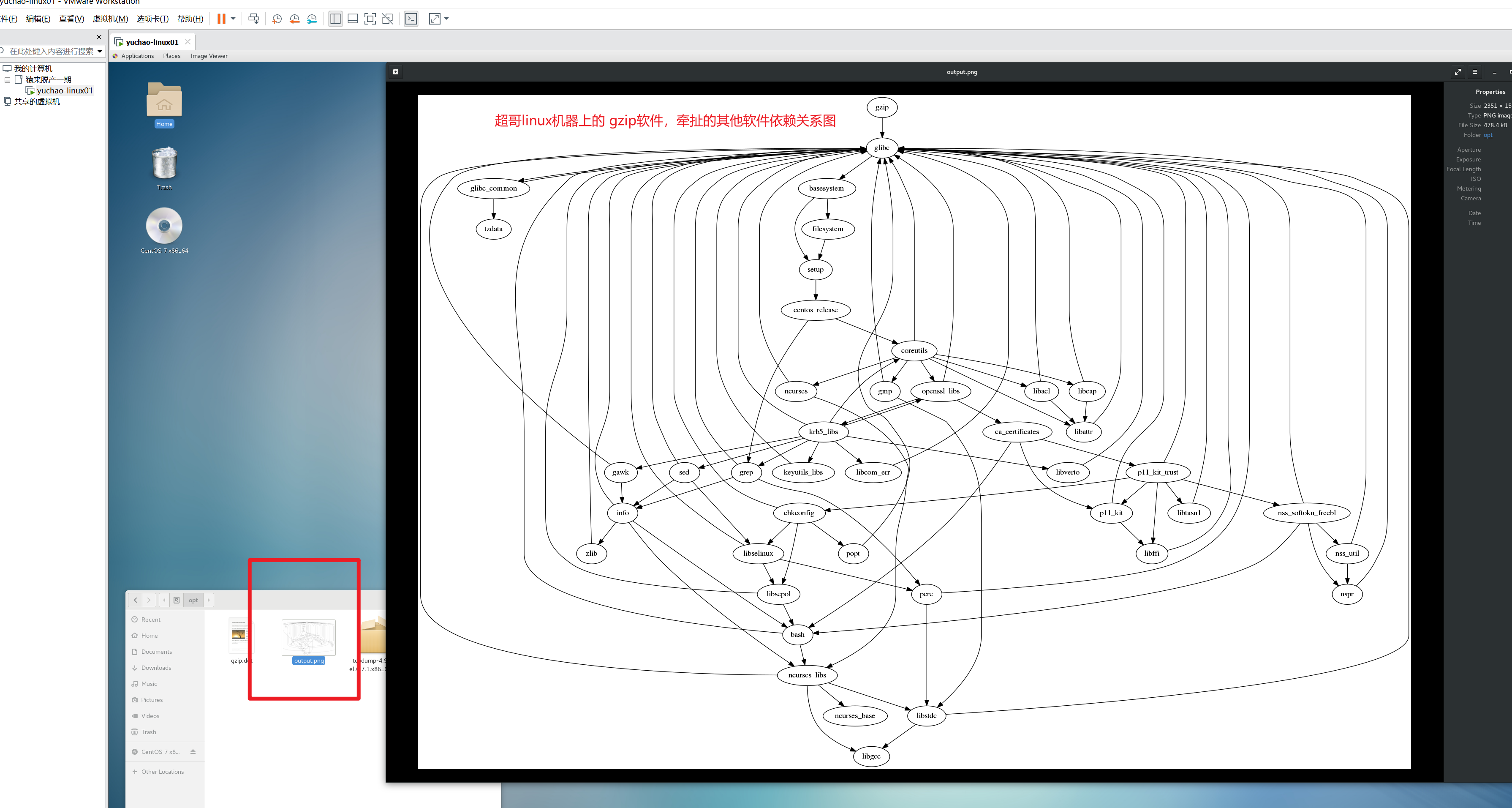This screenshot has width=1512, height=808.
Task: Click the send Ctrl+Alt+Del icon
Action: 253,19
